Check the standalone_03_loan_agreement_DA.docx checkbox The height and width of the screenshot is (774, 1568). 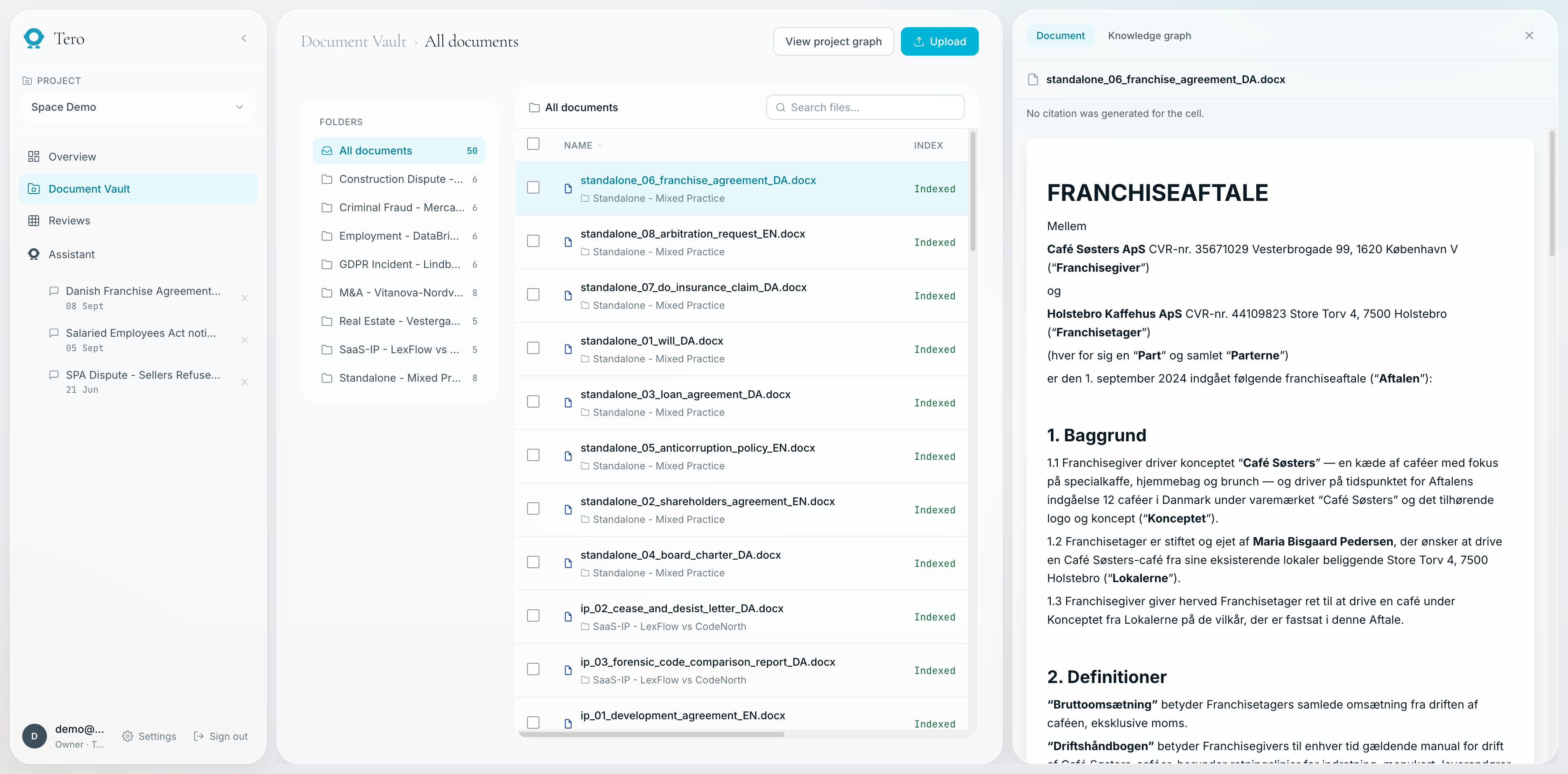533,401
